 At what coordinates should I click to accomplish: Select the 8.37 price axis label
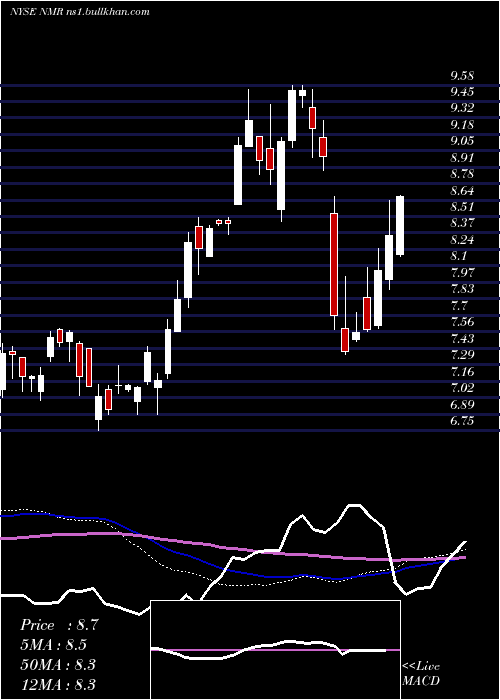[x=462, y=223]
